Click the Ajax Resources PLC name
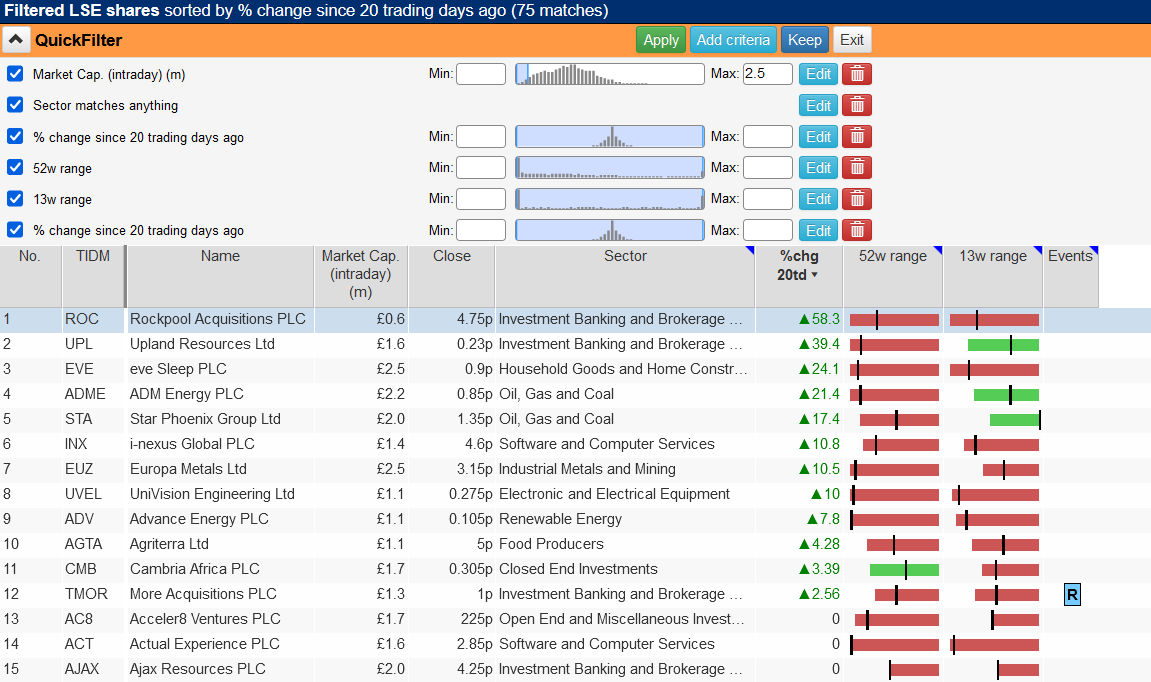 [x=197, y=669]
